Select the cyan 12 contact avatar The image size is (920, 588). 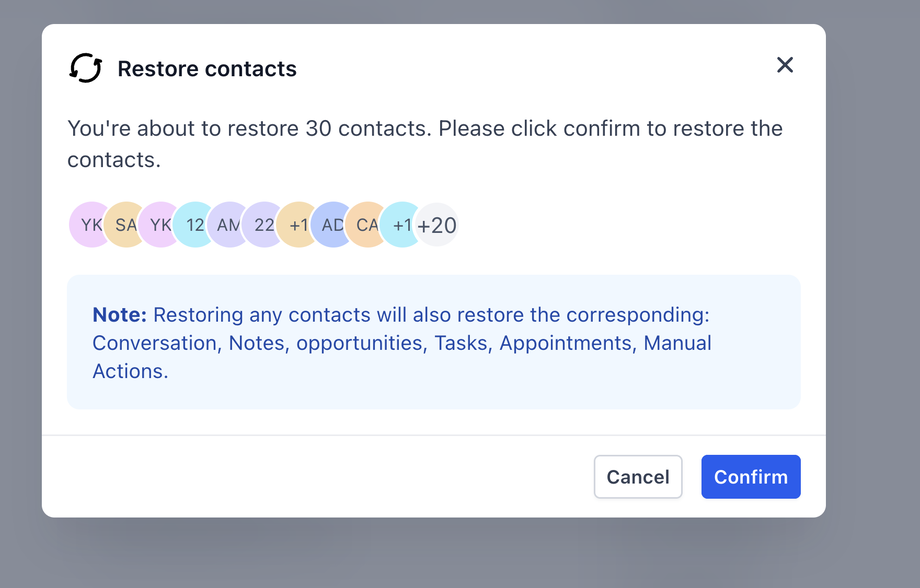[x=194, y=225]
